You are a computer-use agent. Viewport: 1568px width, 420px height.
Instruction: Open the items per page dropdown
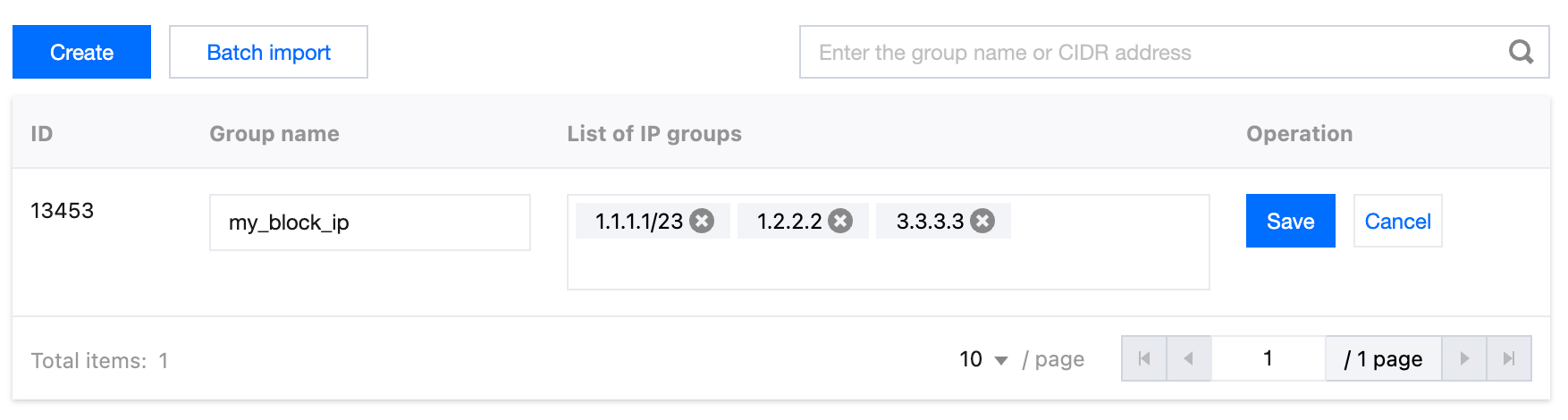(x=983, y=359)
